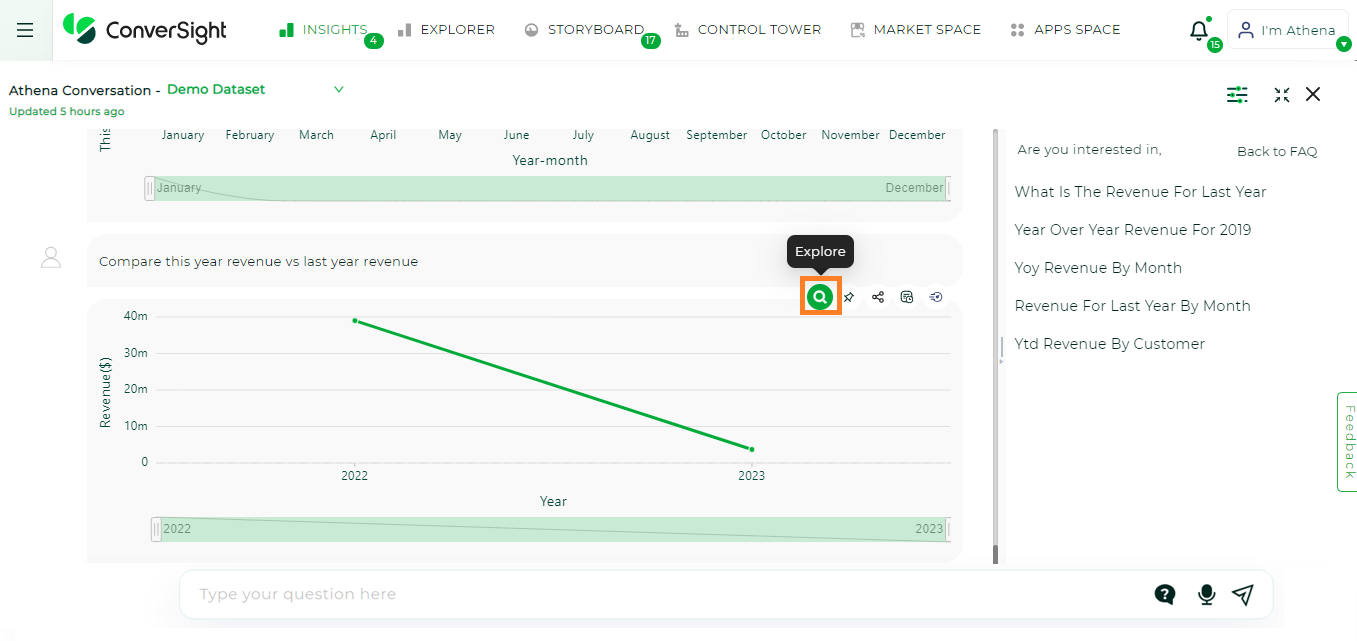Click the suggestions panel collapse handle
1357x641 pixels.
(1001, 350)
